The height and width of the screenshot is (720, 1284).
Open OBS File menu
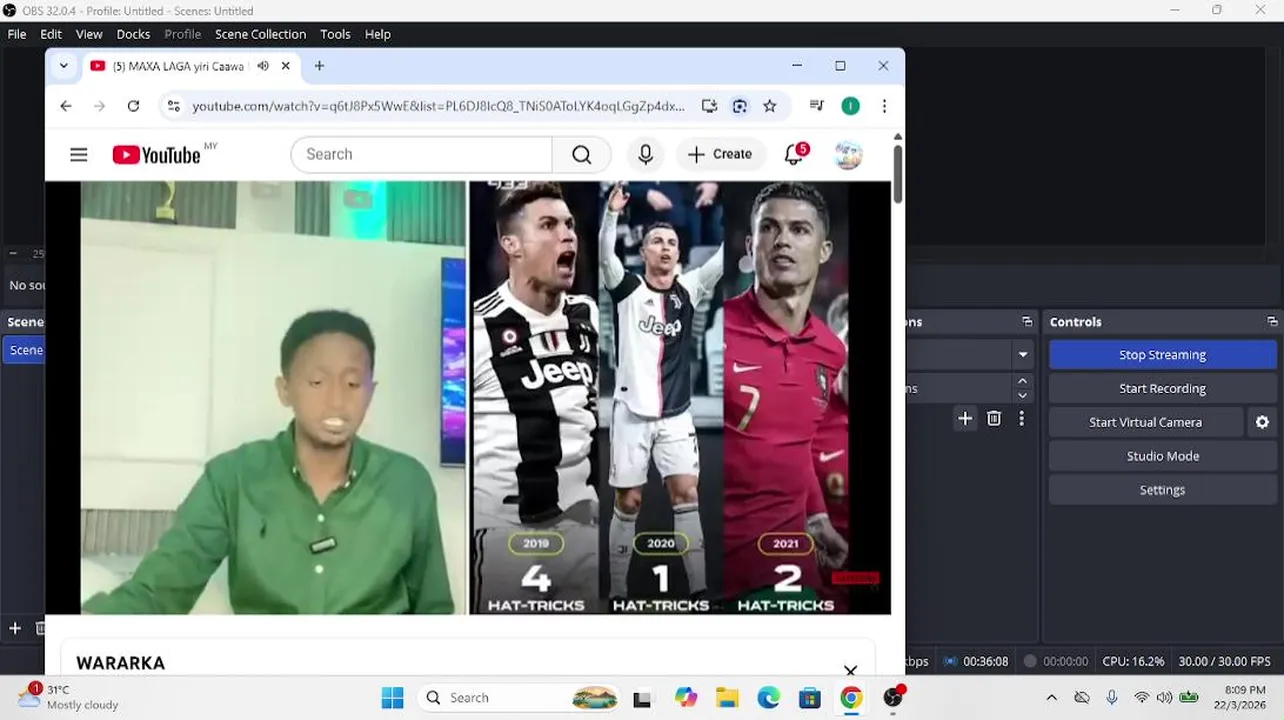coord(17,34)
